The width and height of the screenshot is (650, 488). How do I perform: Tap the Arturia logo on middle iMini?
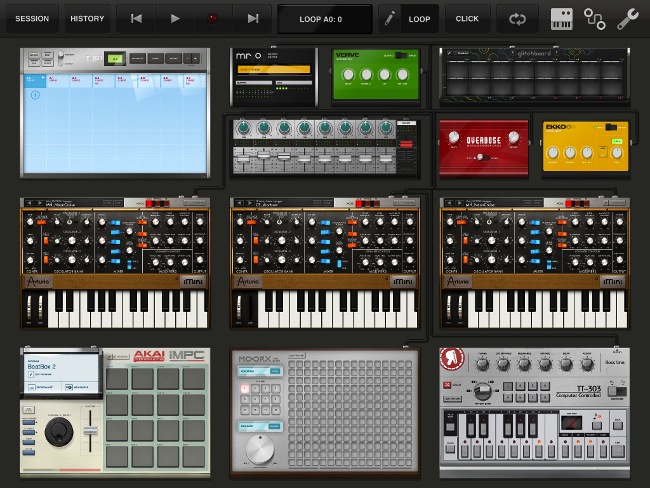[x=248, y=282]
